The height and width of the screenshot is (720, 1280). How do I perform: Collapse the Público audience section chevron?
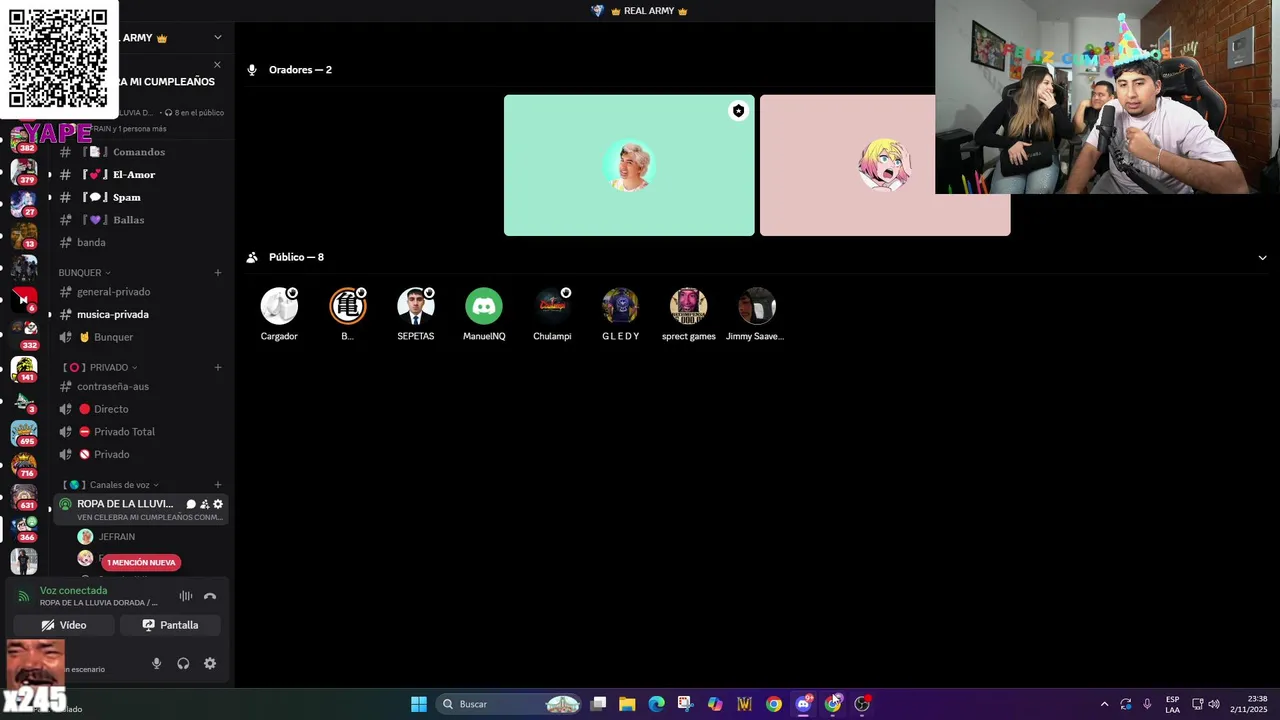pos(1262,257)
